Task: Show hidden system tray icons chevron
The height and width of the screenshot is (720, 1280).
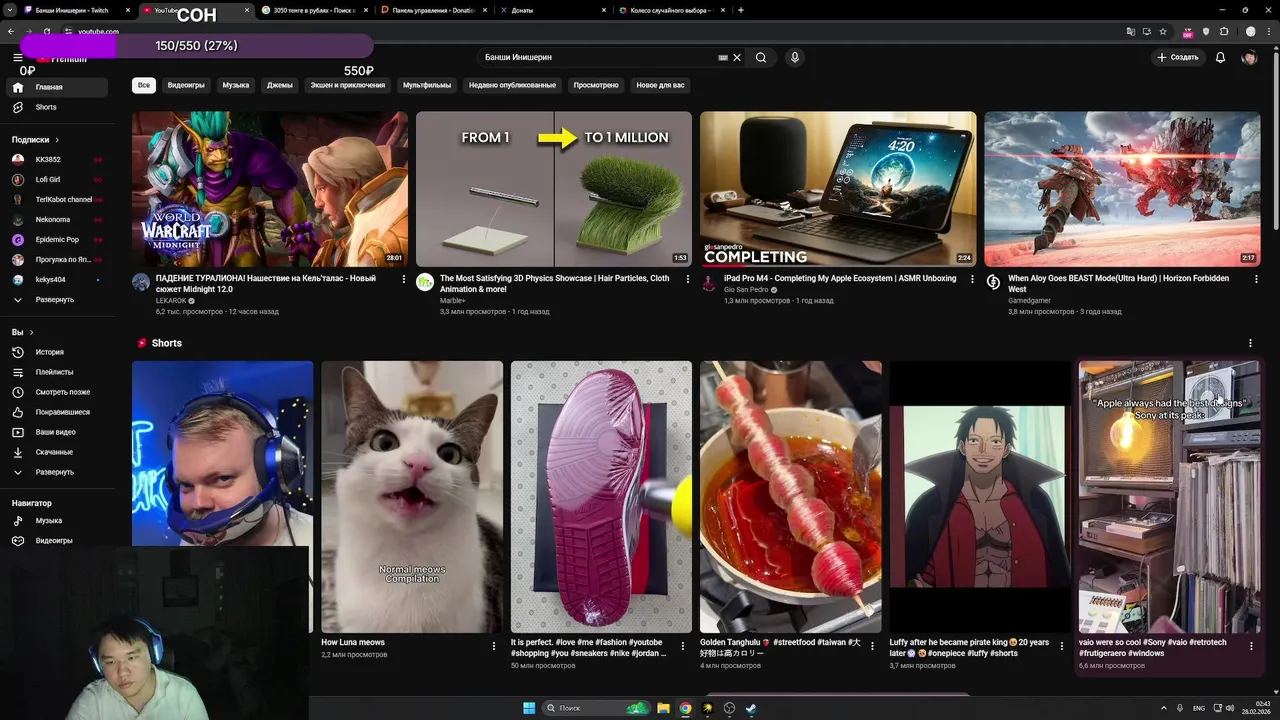Action: [x=1163, y=708]
